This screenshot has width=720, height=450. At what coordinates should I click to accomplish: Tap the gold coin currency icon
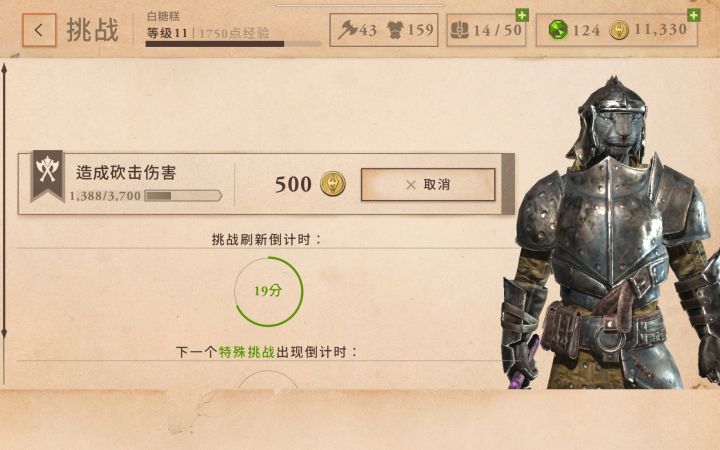click(x=619, y=30)
